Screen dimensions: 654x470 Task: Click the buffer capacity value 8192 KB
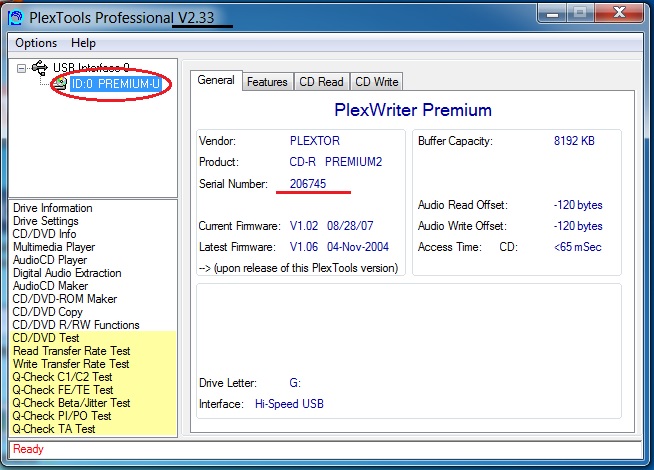(574, 141)
